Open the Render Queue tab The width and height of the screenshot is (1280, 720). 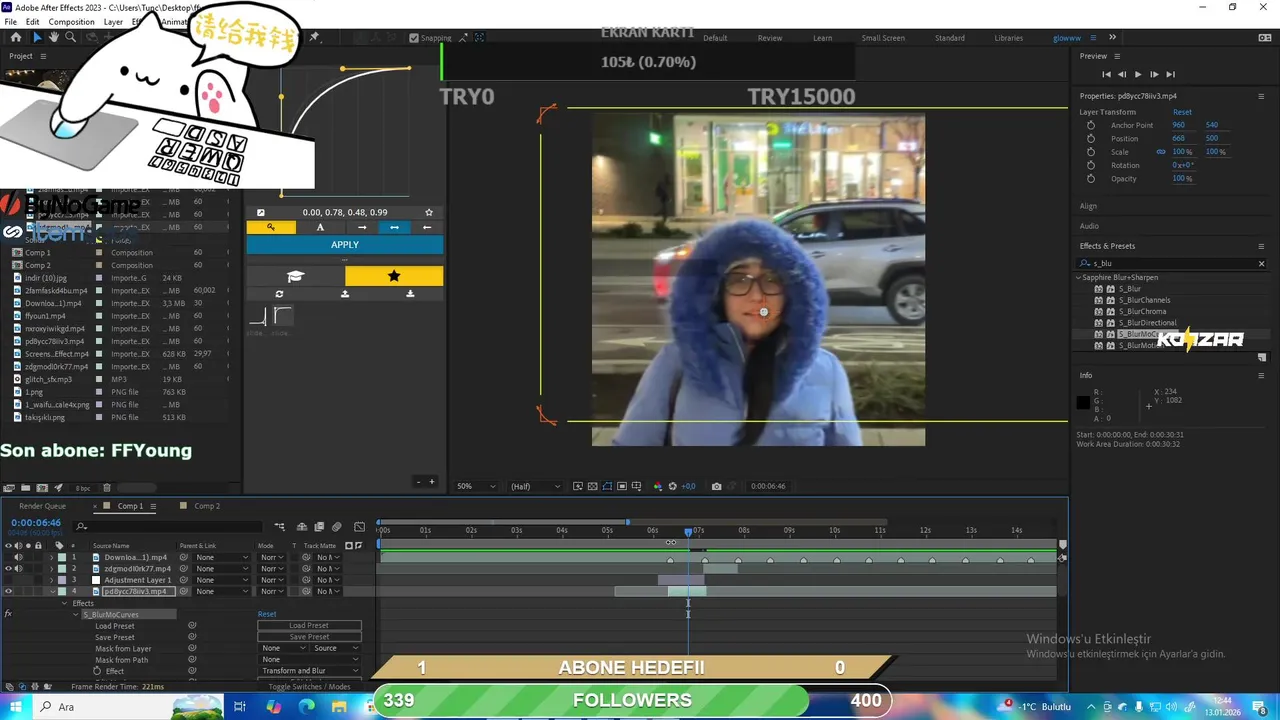[42, 506]
